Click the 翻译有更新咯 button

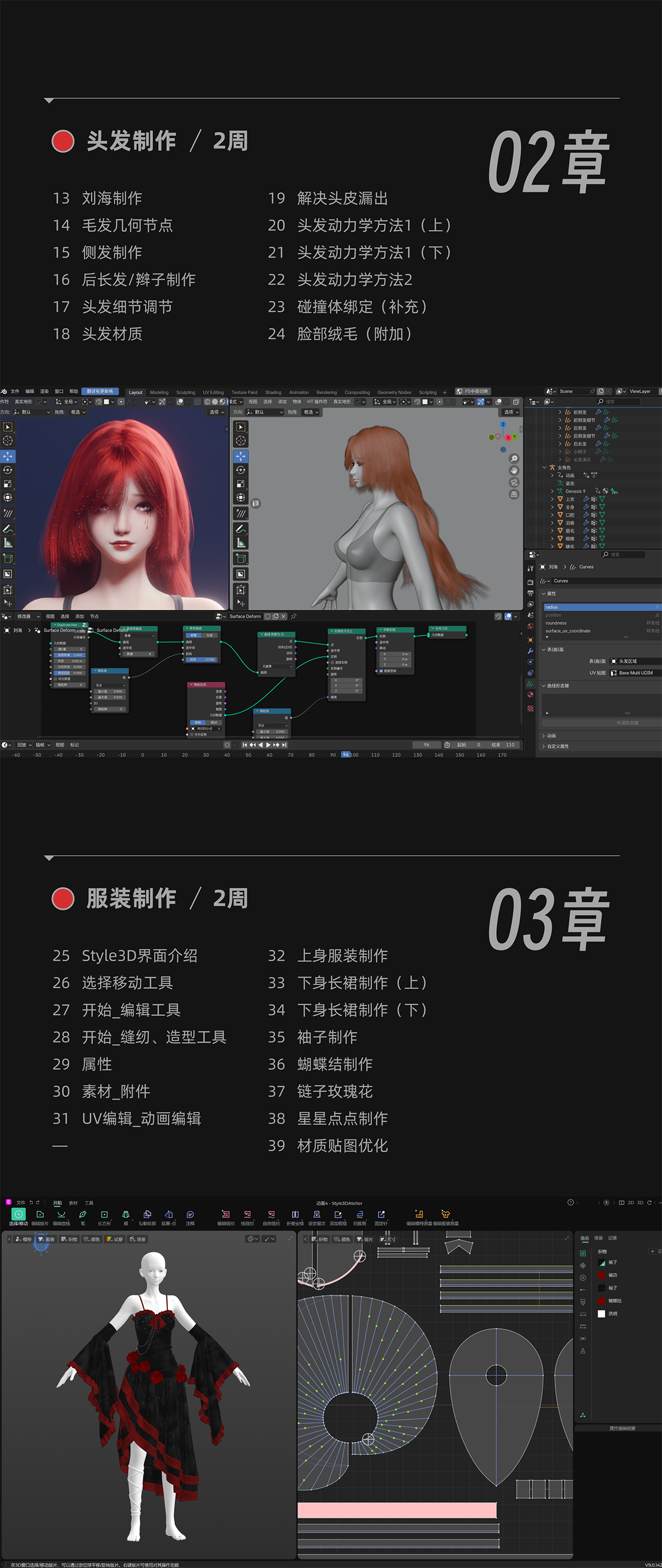coord(100,392)
